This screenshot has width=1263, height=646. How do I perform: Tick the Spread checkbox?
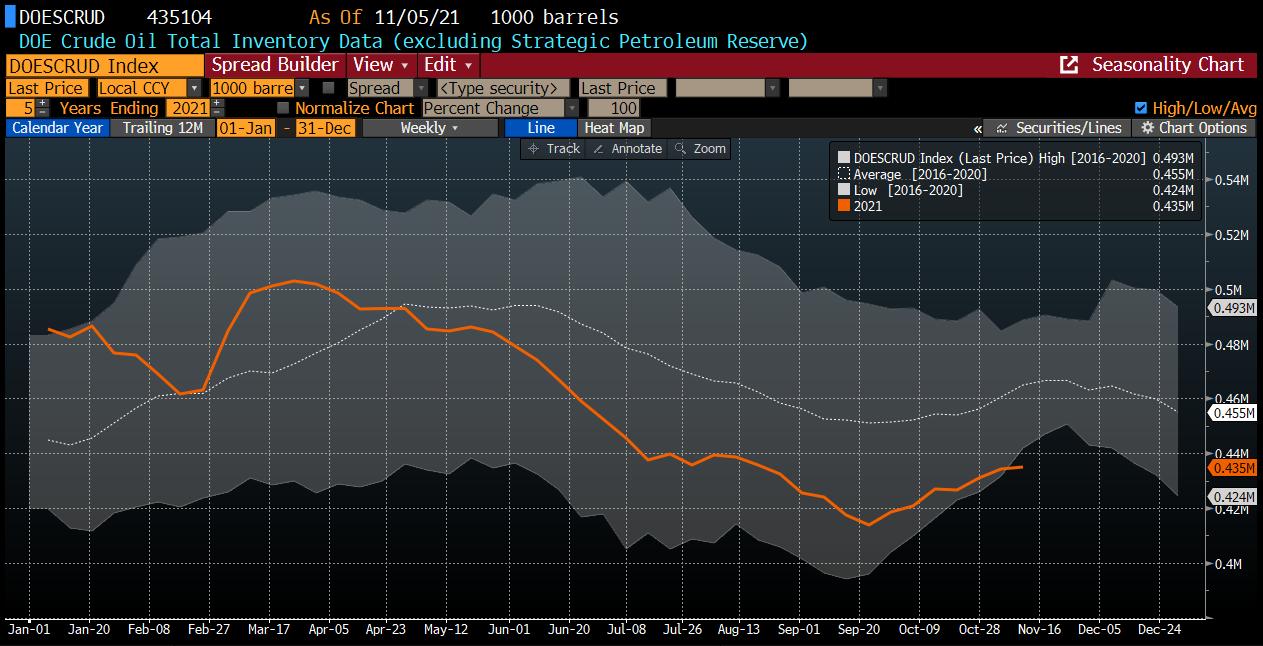coord(328,88)
